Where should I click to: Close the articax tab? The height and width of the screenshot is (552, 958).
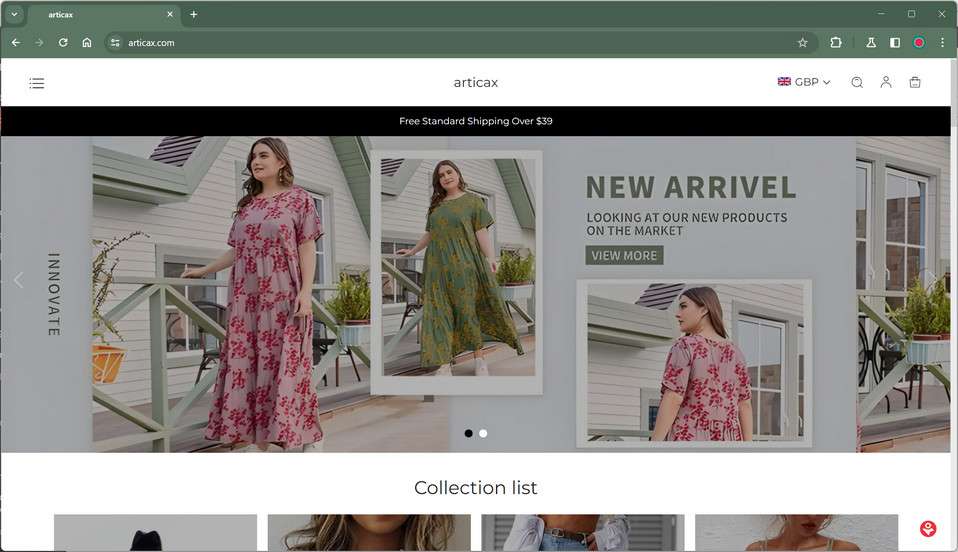pos(170,14)
